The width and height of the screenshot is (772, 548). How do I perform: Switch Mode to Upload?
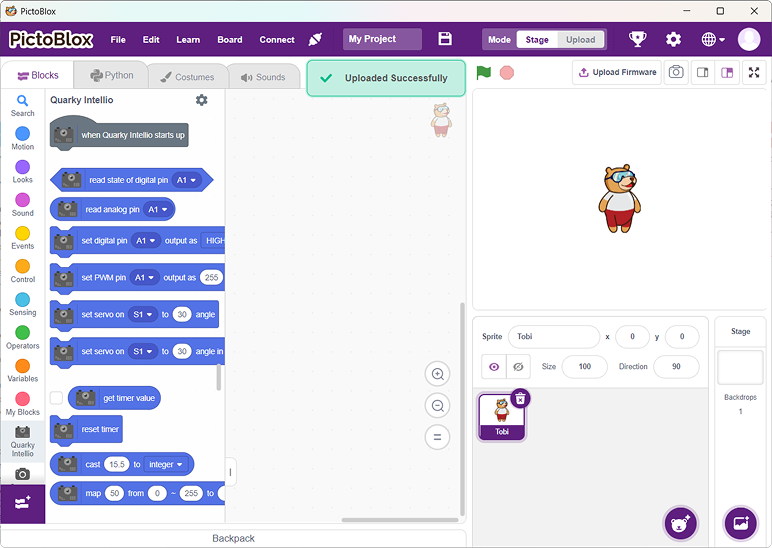coord(580,40)
